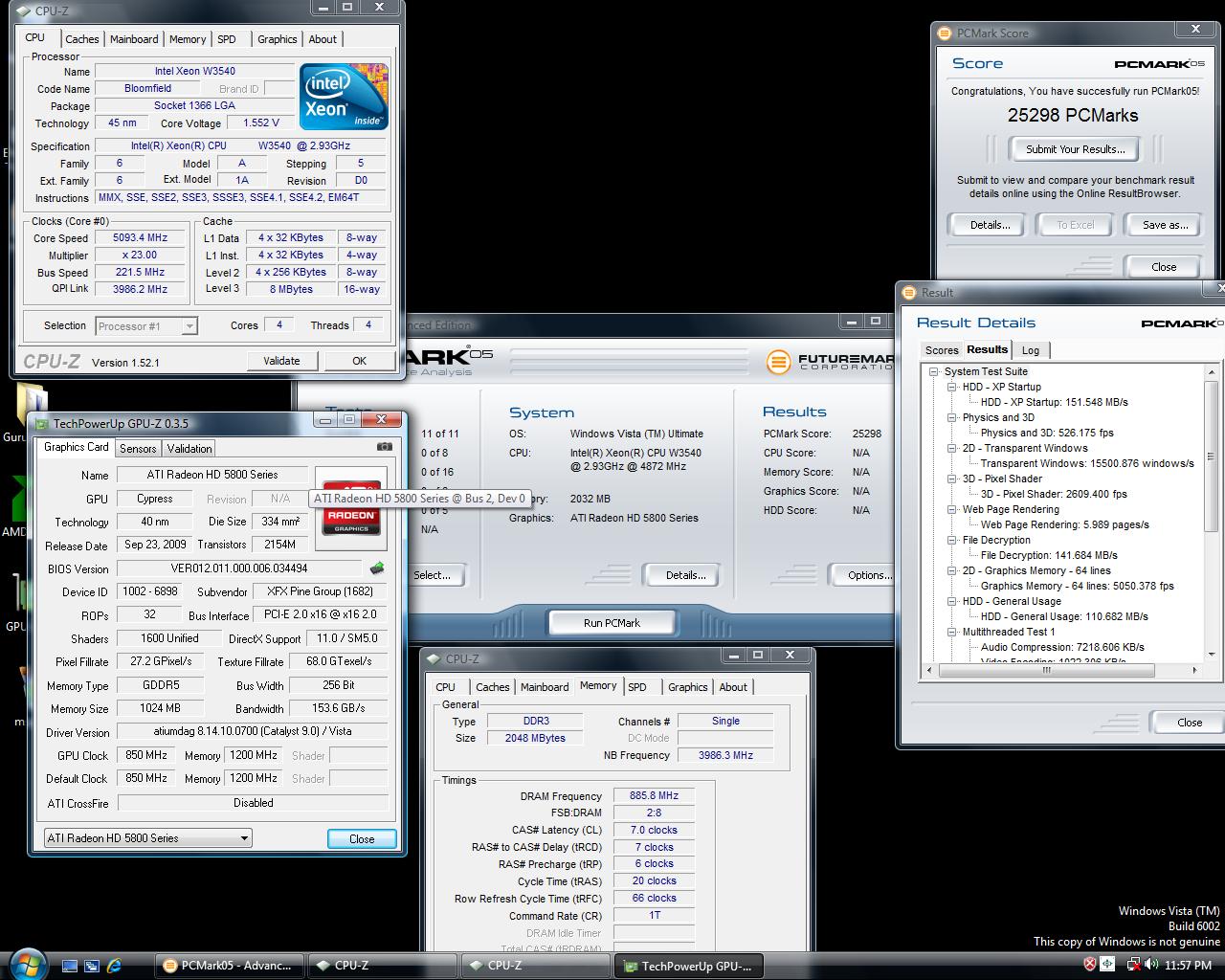Click Driver Version field in GPU-Z
Viewport: 1225px width, 980px height.
point(253,731)
